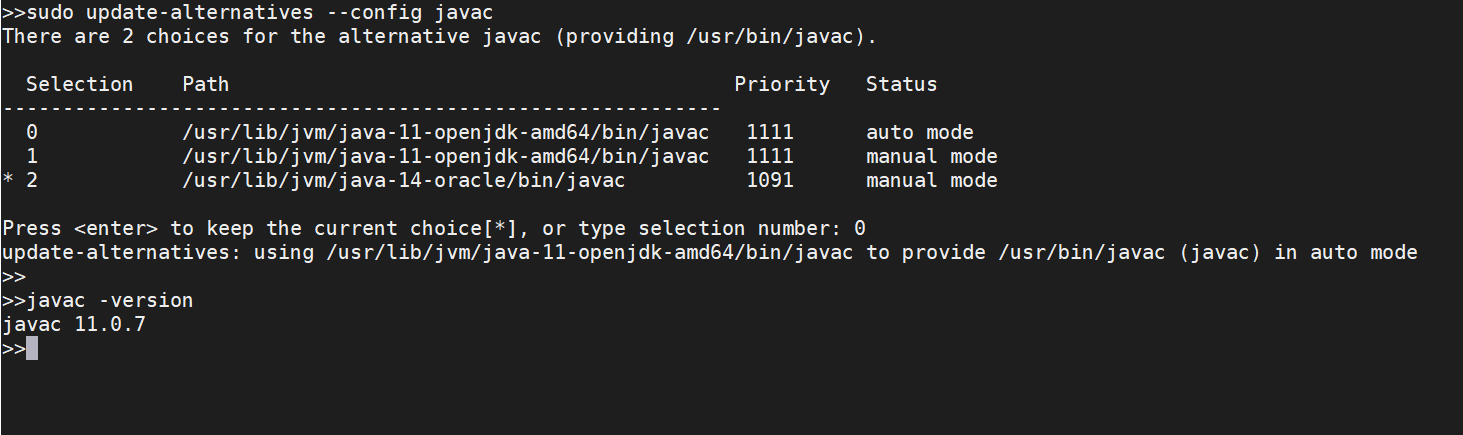
Task: Click selection number 1 in the table
Action: point(32,157)
